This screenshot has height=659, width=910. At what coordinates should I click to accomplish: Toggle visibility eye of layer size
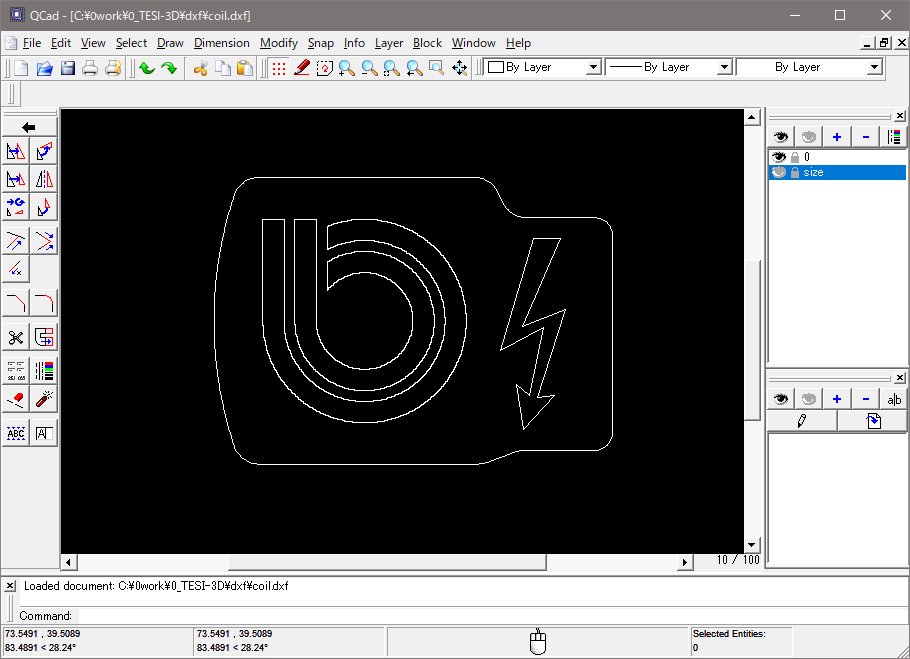(x=779, y=172)
